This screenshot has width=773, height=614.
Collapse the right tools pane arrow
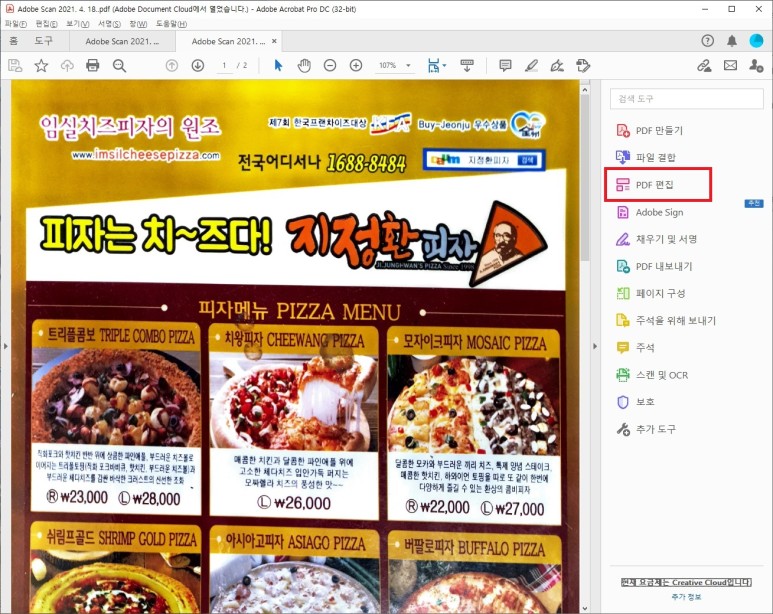pos(595,346)
